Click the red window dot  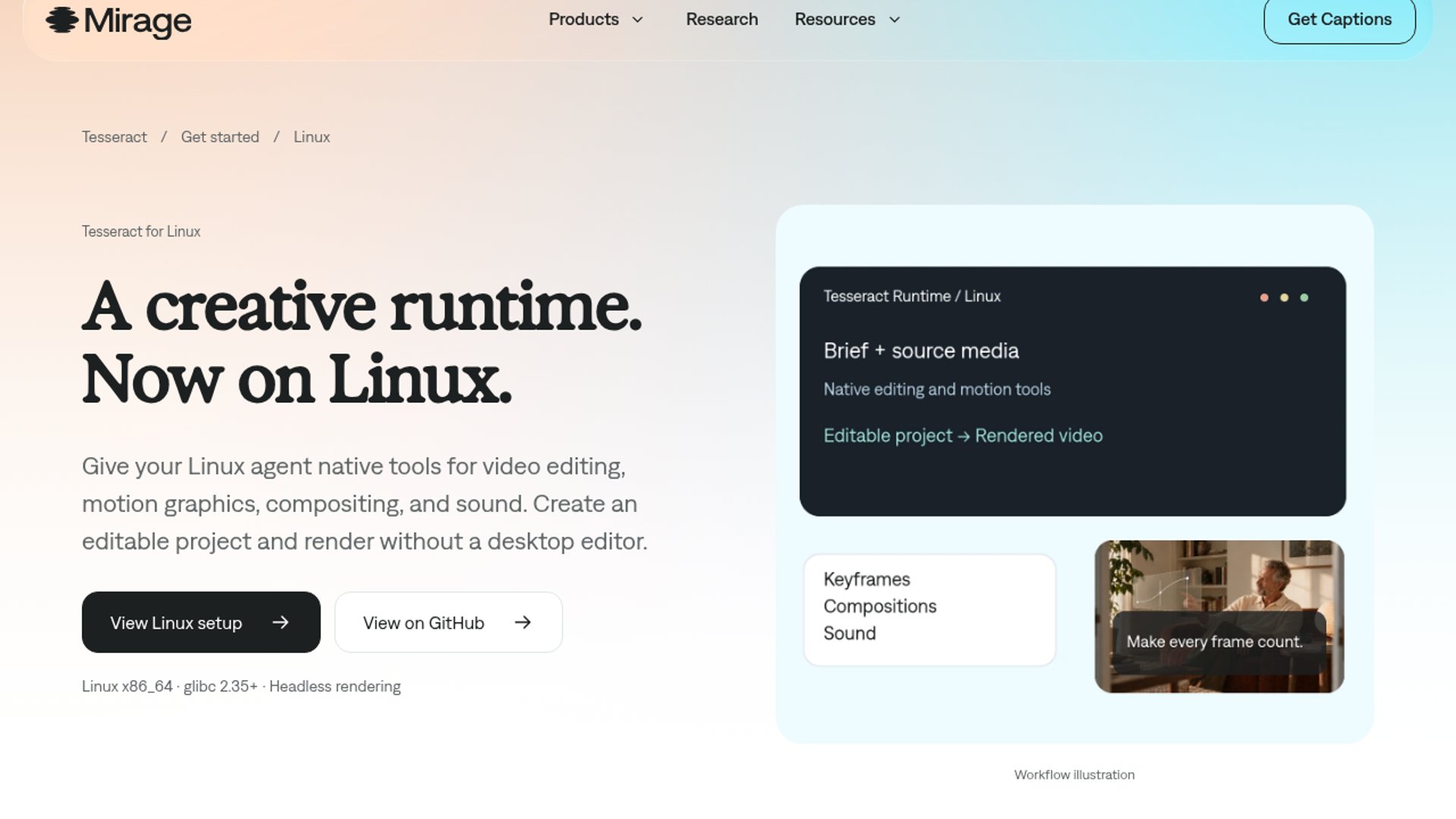(x=1264, y=297)
